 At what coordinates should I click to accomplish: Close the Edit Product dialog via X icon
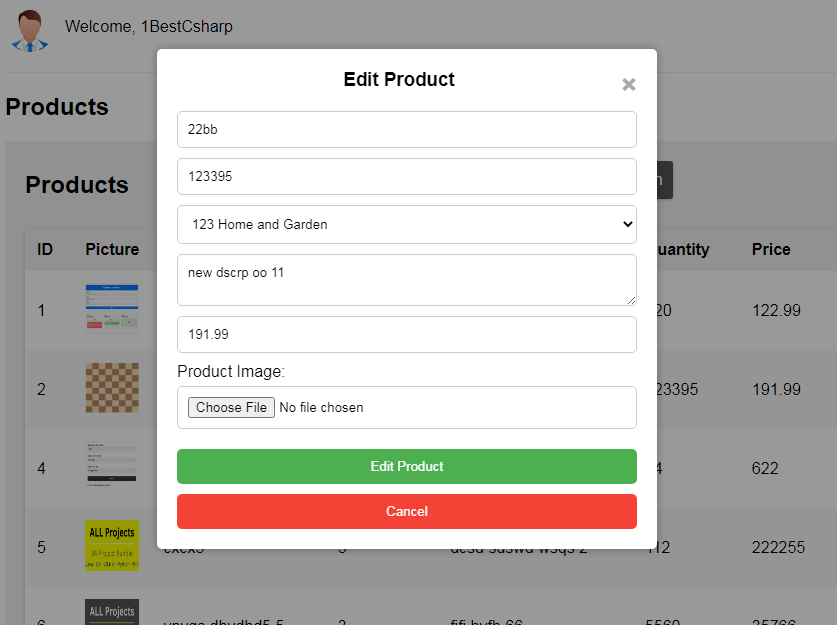(628, 84)
